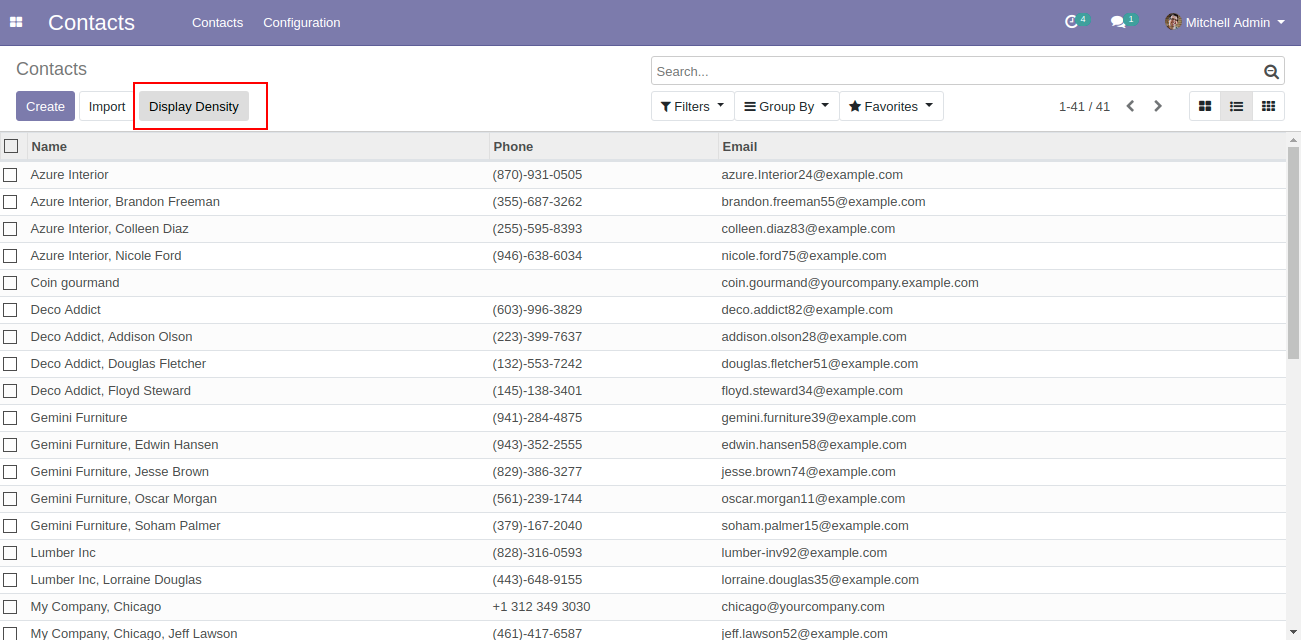
Task: Select checkbox beside Deco Addict
Action: 10,310
